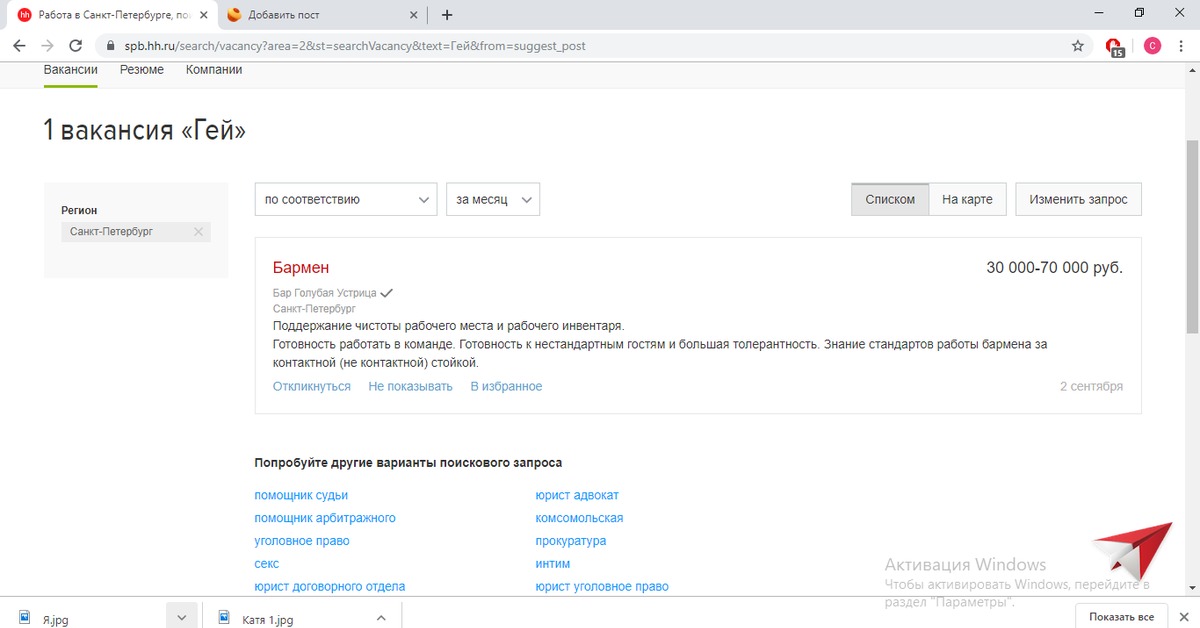Click the browser back arrow
The image size is (1200, 628).
pos(19,46)
